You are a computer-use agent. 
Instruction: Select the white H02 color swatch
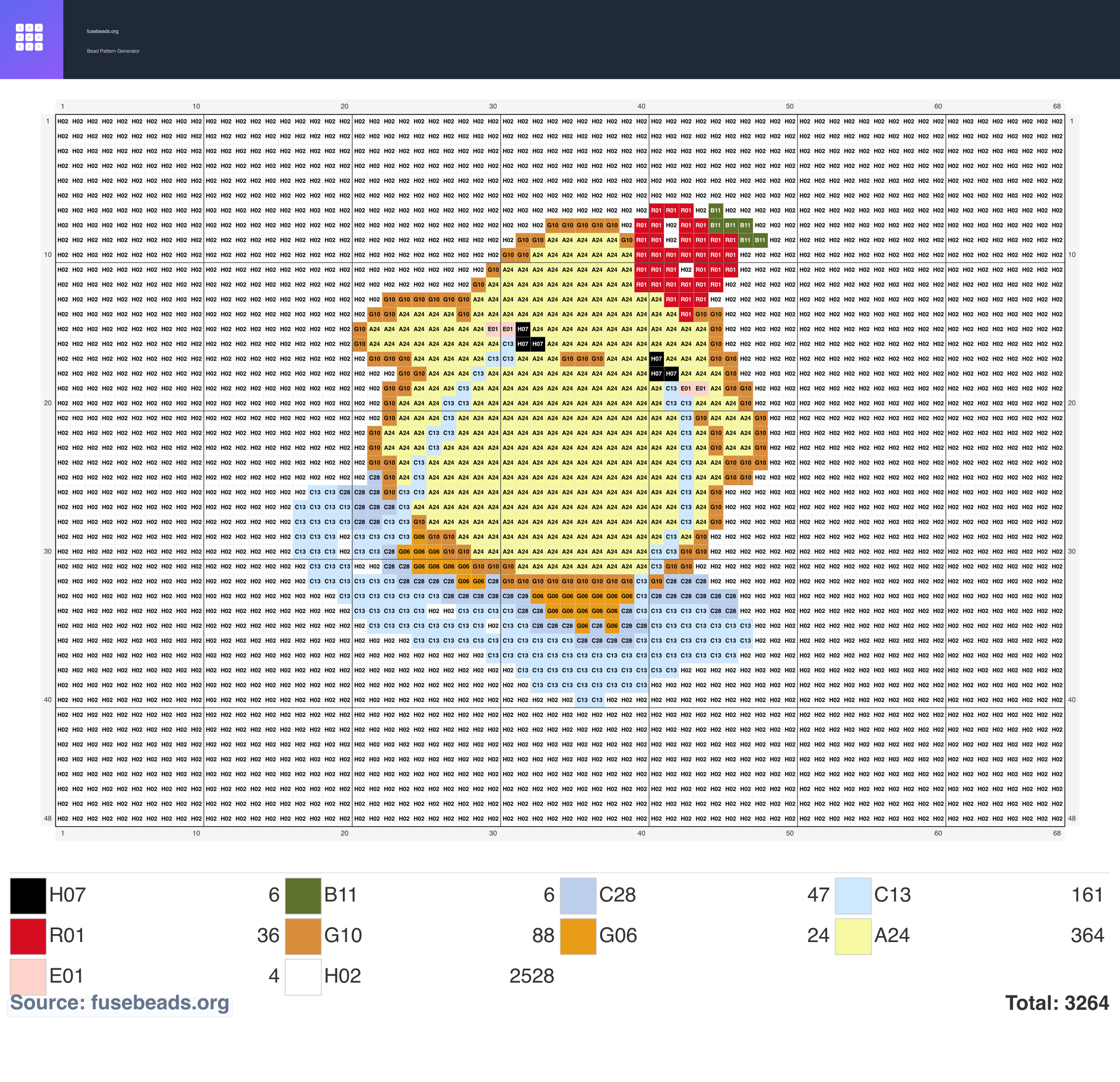click(303, 977)
